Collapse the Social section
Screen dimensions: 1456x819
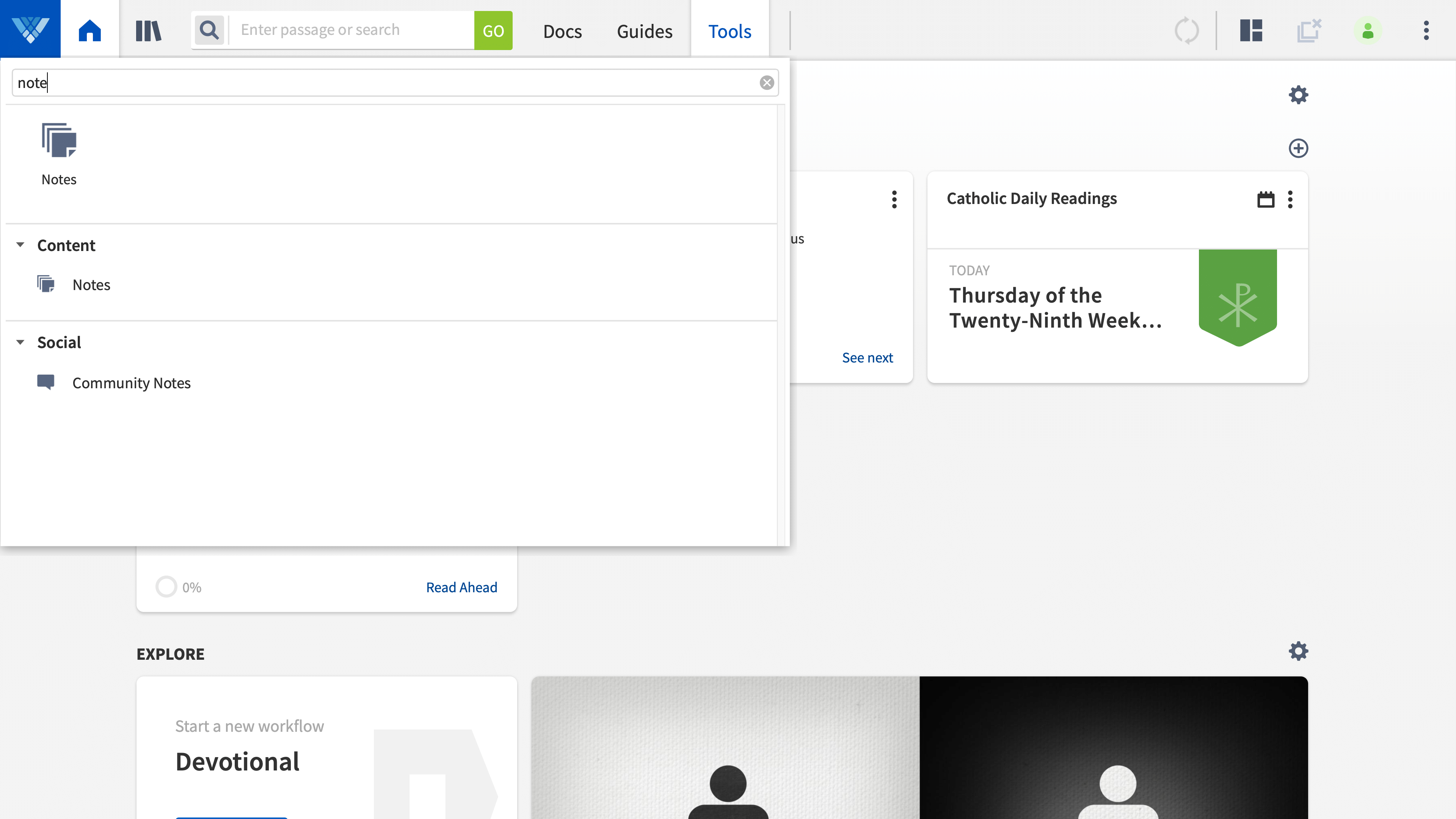point(20,342)
